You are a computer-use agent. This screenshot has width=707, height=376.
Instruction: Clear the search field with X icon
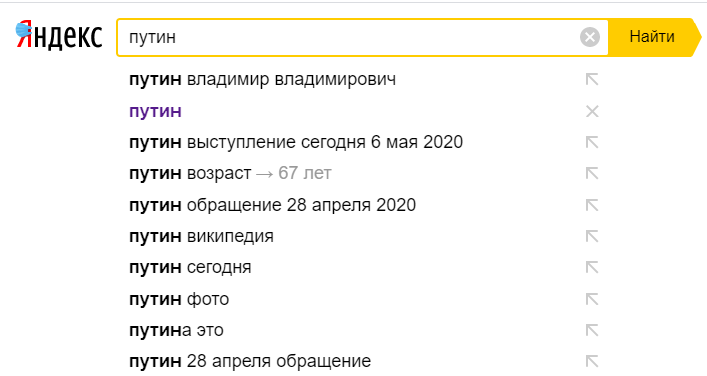tap(590, 37)
